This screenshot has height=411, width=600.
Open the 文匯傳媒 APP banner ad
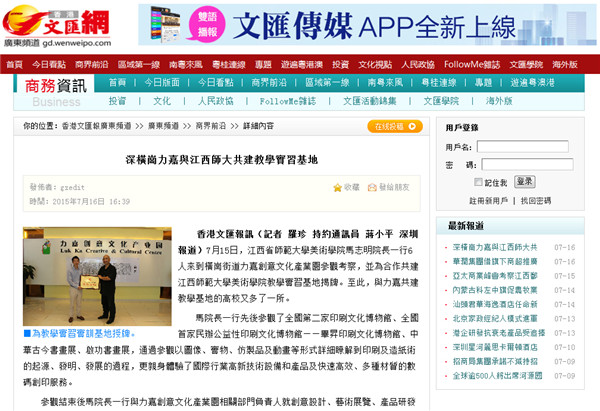tap(367, 25)
